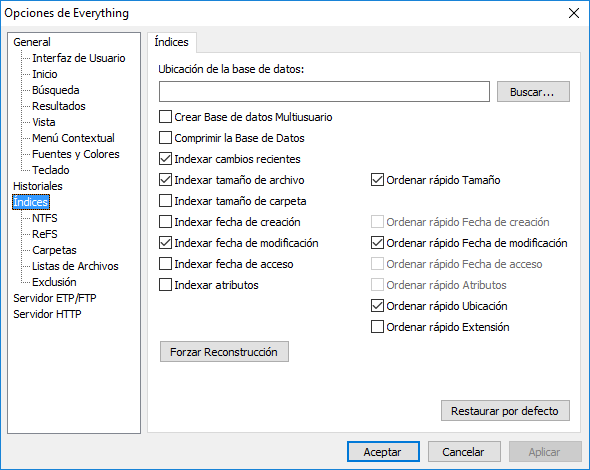Image resolution: width=590 pixels, height=470 pixels.
Task: Open Menú Contextual settings
Action: [x=73, y=138]
